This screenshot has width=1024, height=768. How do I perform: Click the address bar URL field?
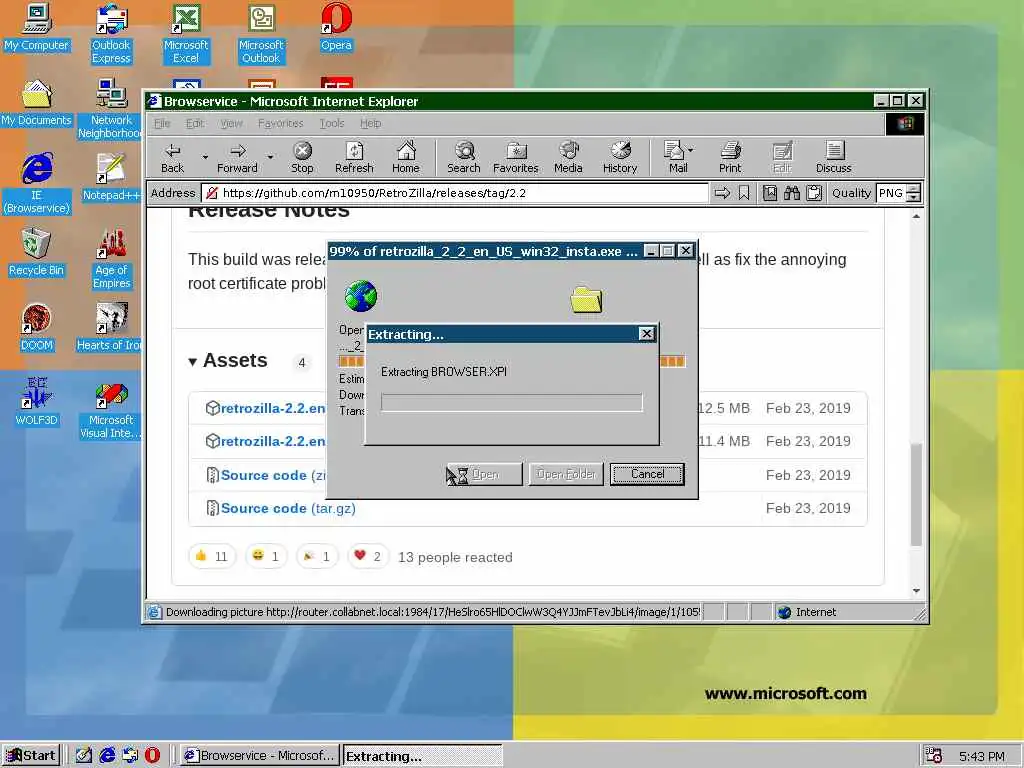point(455,193)
